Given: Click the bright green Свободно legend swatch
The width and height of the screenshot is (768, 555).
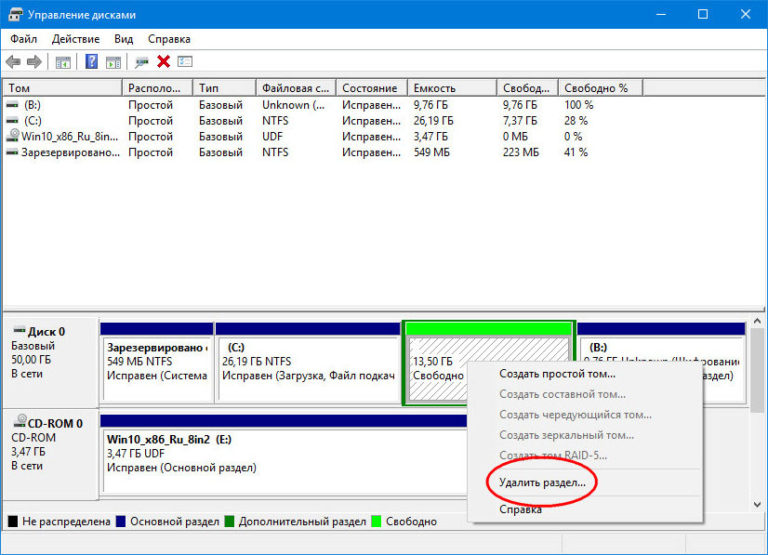Looking at the screenshot, I should tap(377, 521).
